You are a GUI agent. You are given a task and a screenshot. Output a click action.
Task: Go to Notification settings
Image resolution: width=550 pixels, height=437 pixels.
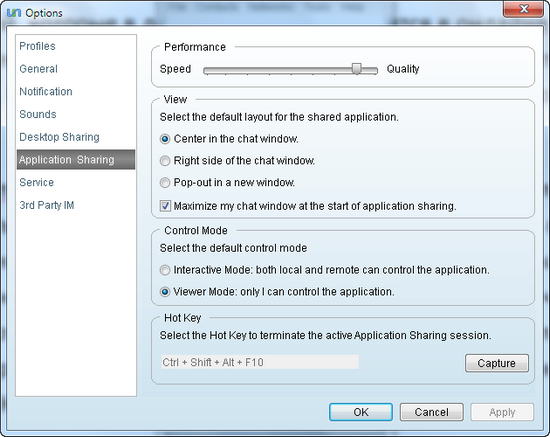(x=46, y=92)
